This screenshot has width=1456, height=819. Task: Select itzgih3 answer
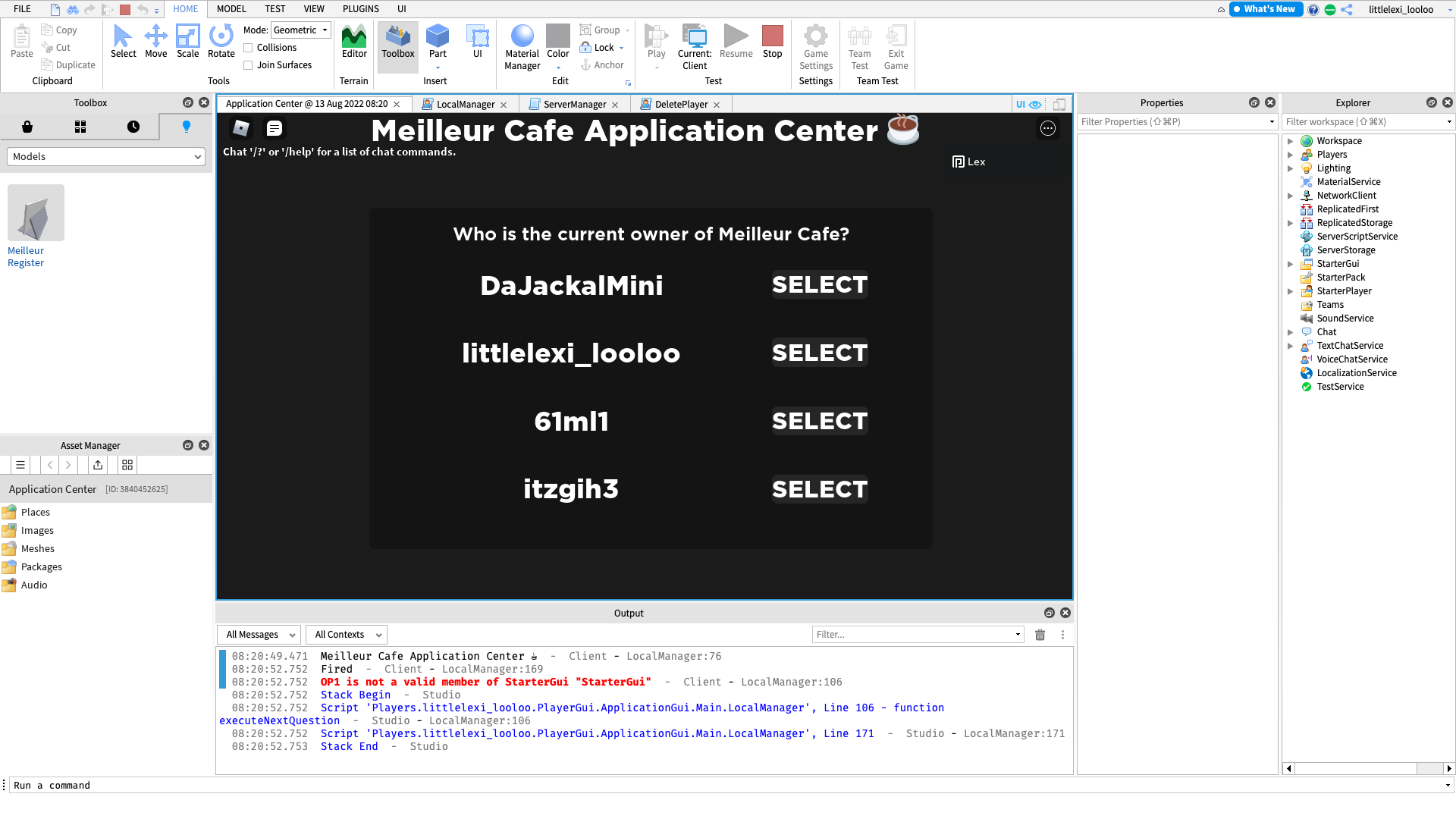(820, 490)
